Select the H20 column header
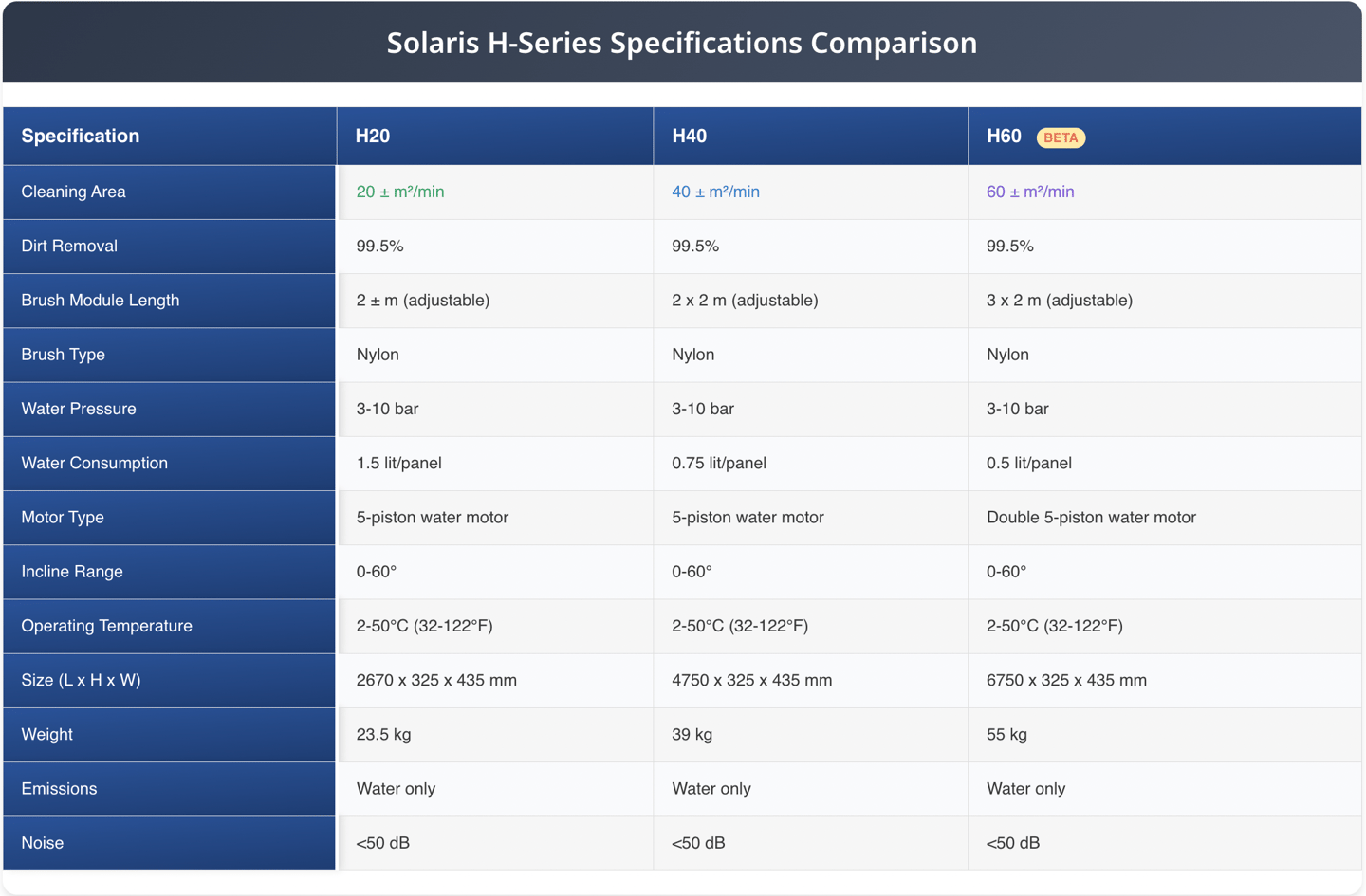The height and width of the screenshot is (896, 1366). point(373,137)
